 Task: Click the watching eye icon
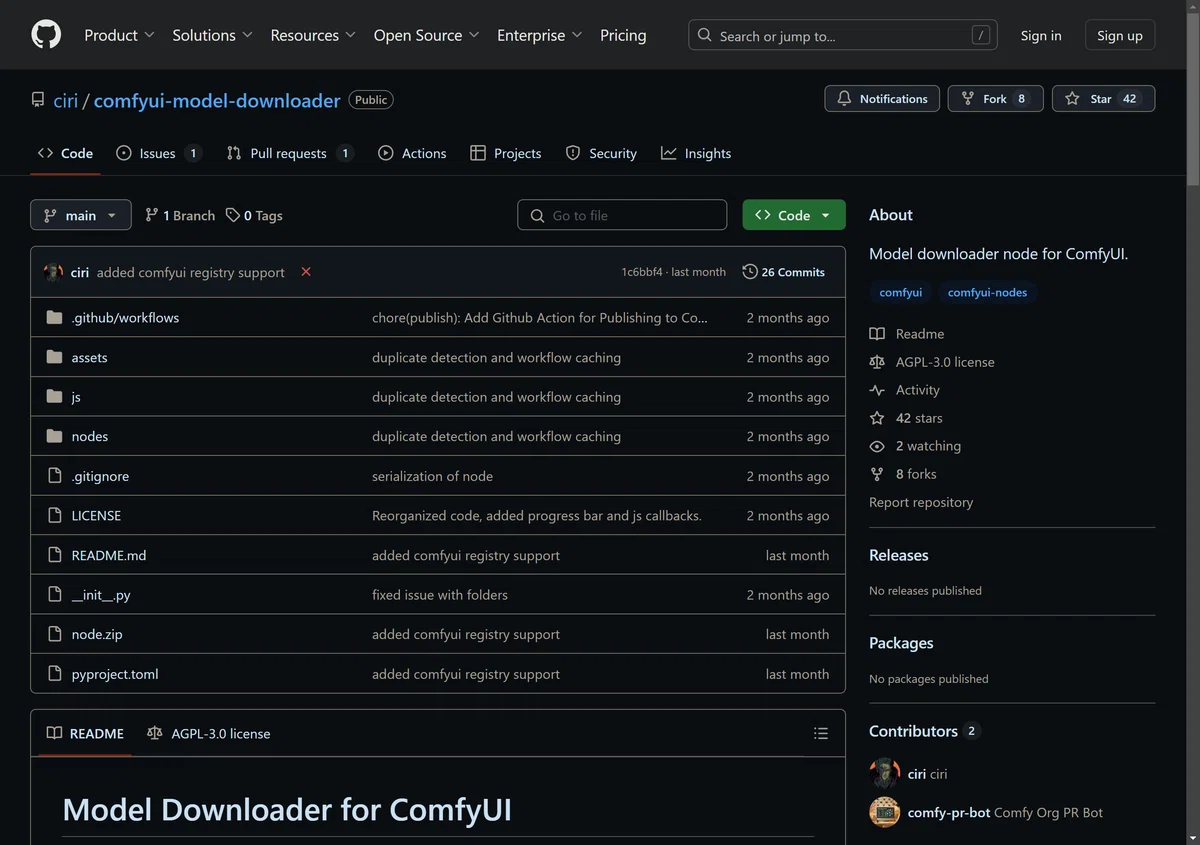pyautogui.click(x=877, y=446)
